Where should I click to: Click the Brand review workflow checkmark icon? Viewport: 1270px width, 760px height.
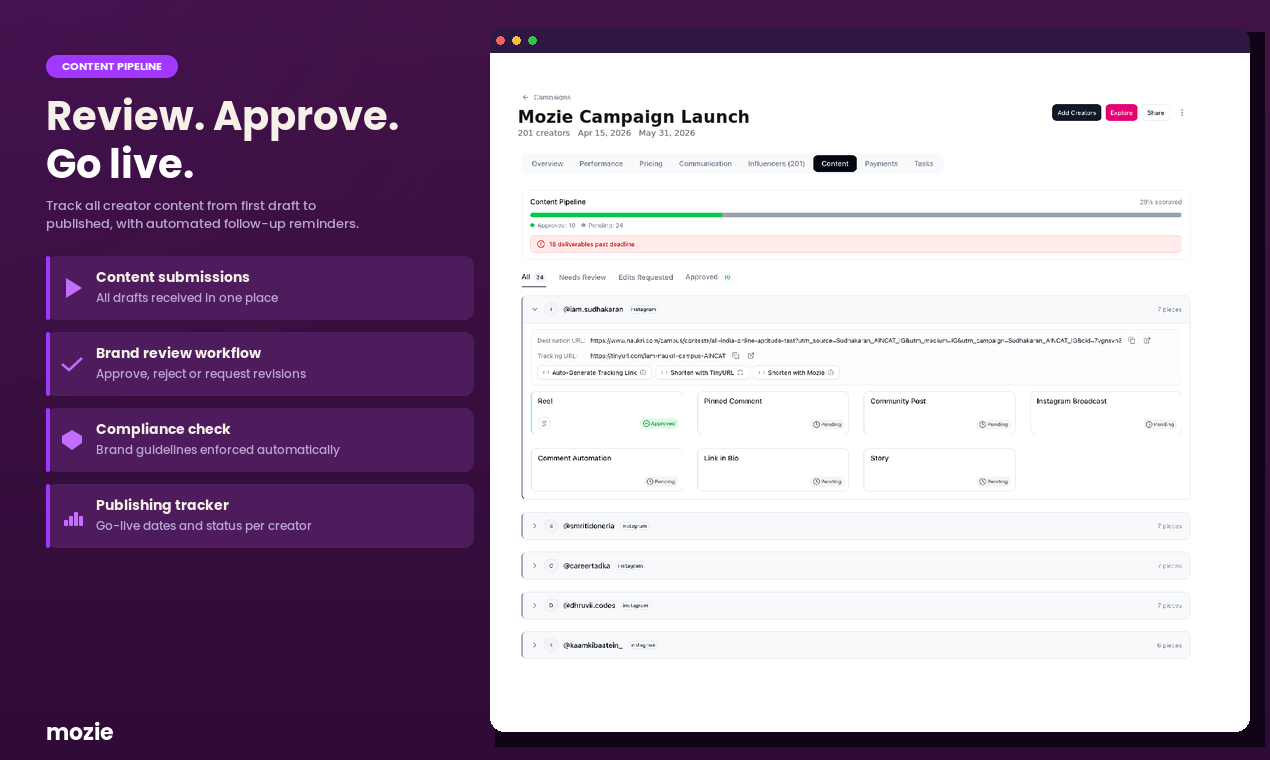pyautogui.click(x=72, y=364)
